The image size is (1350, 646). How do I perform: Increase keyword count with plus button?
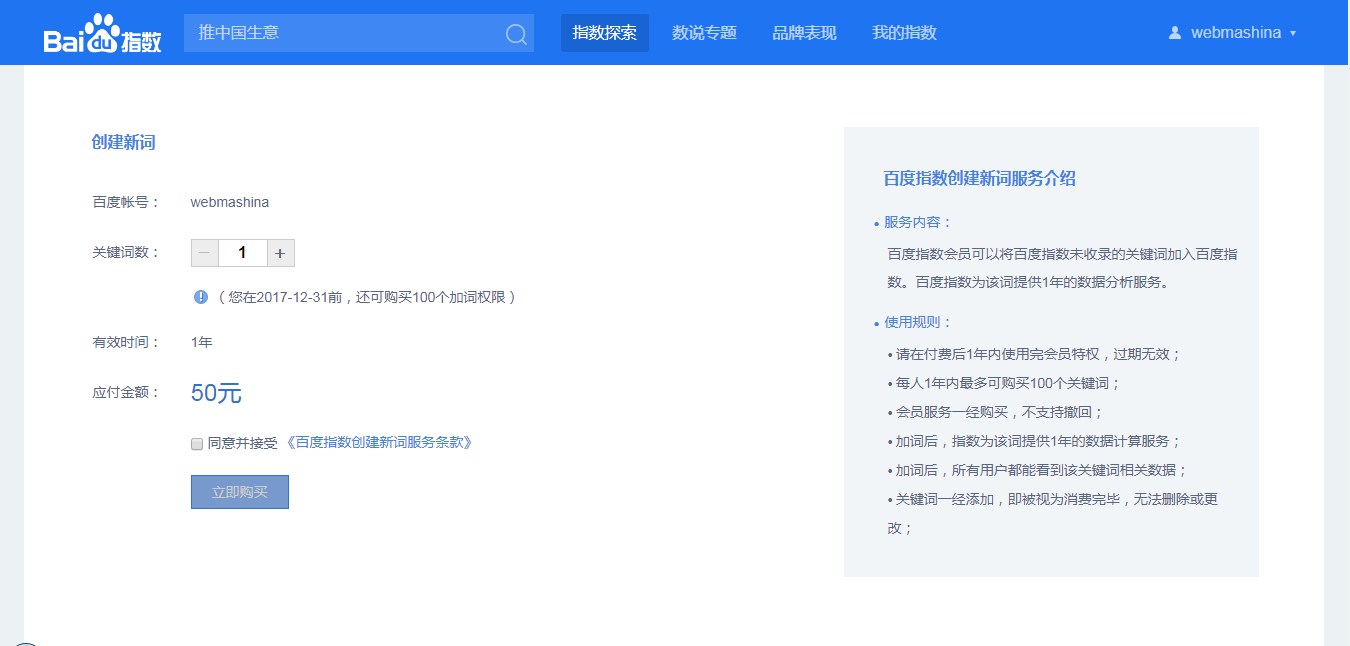pos(280,253)
